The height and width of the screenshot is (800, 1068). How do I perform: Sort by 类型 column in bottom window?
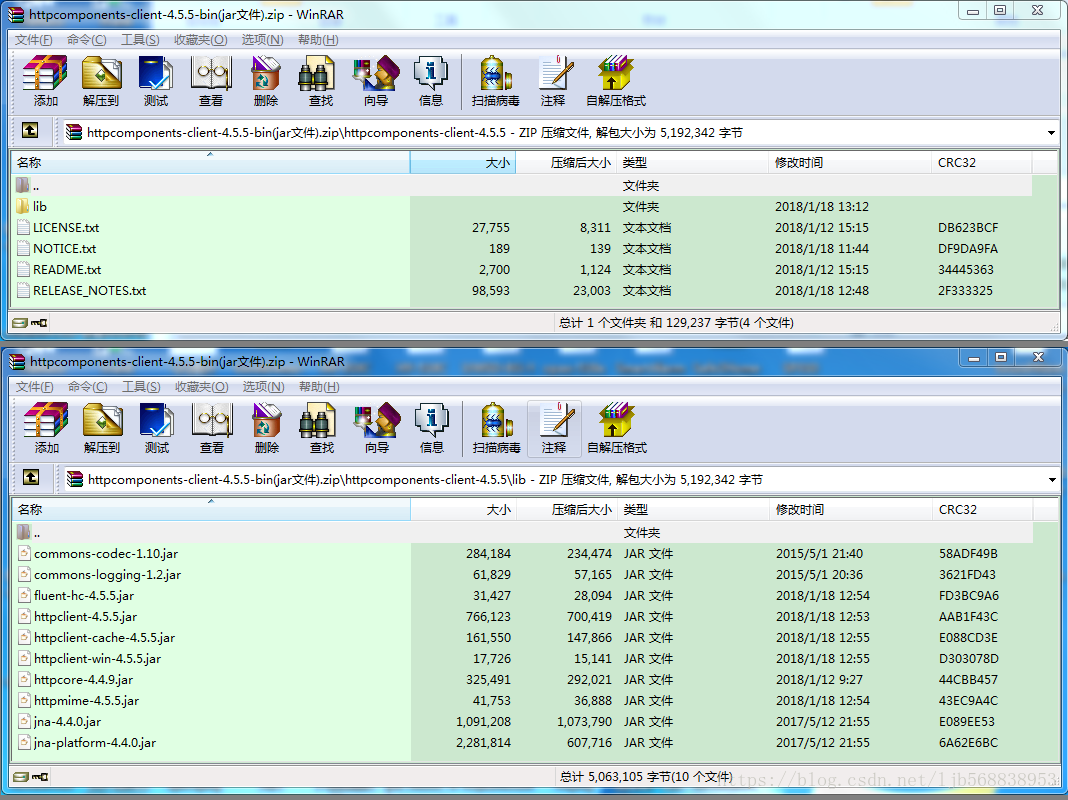(x=694, y=509)
